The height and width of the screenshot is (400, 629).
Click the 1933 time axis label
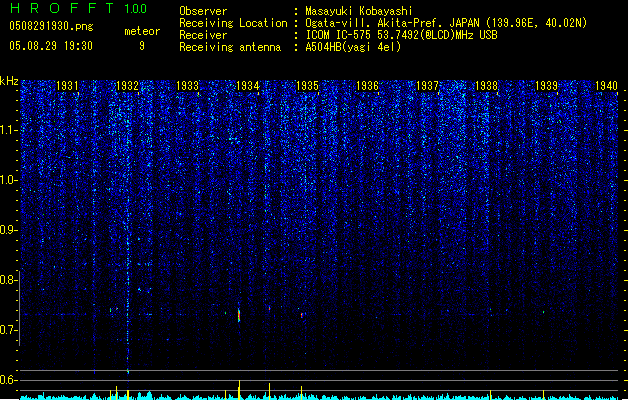(187, 85)
